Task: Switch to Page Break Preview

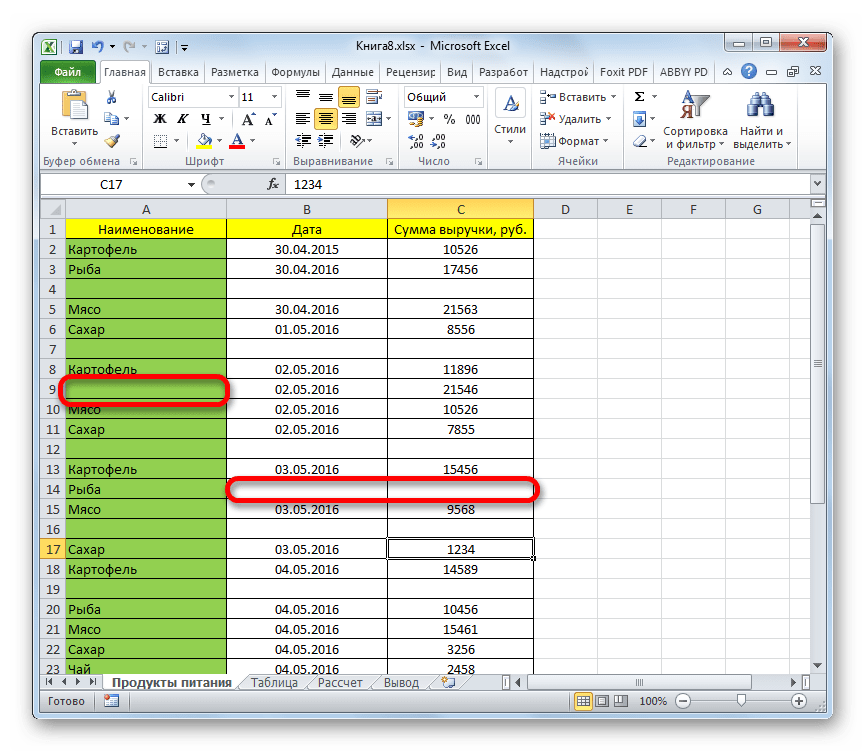Action: point(621,701)
